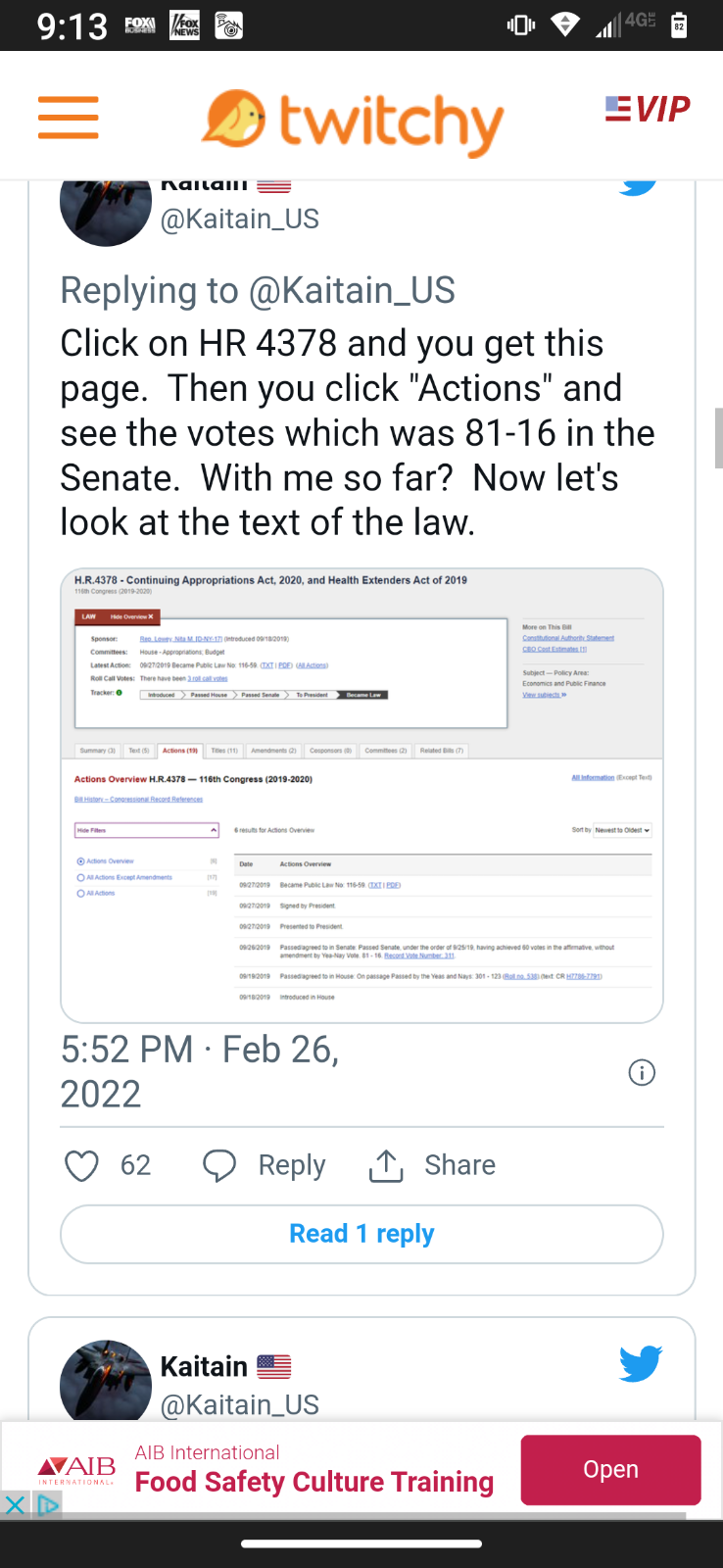This screenshot has width=723, height=1568.
Task: Tap the AdChoices triangle icon
Action: (47, 1505)
